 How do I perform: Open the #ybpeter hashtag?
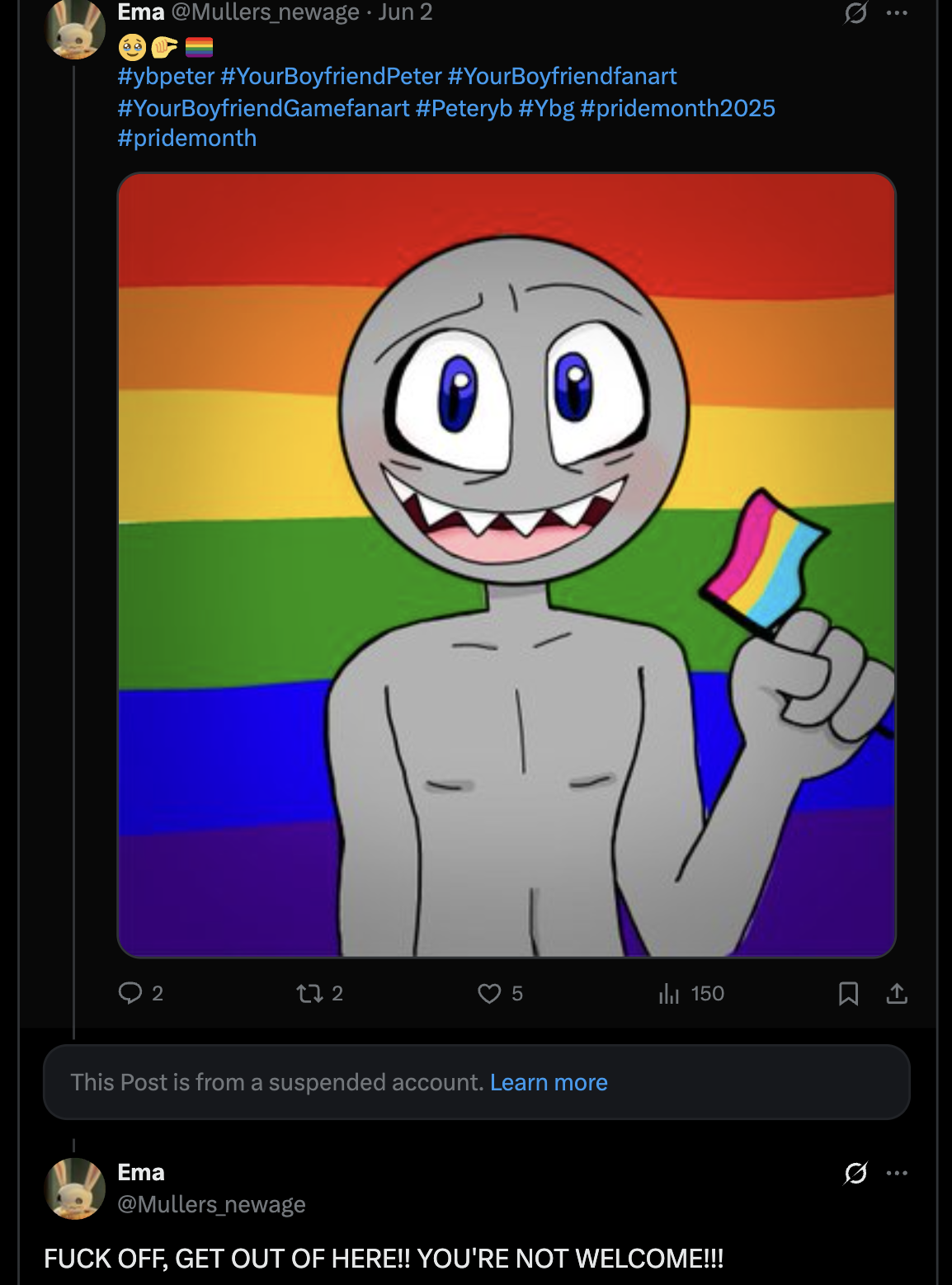(166, 77)
